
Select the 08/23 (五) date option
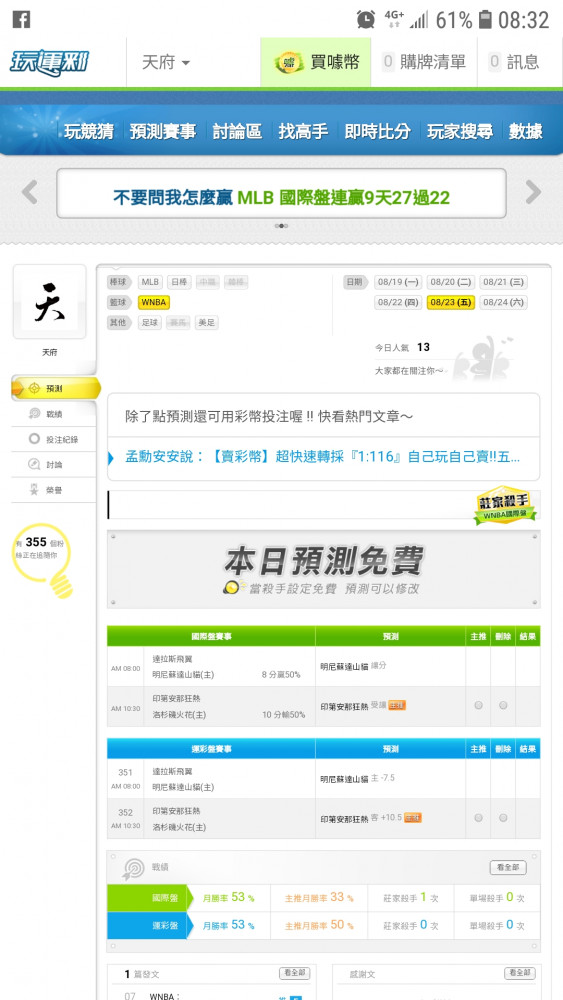451,302
